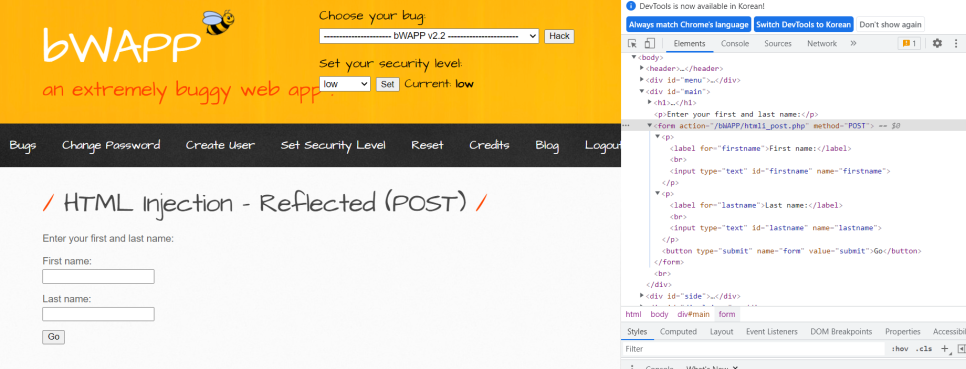The height and width of the screenshot is (369, 966).
Task: Expand the div id="menu" node
Action: (641, 80)
